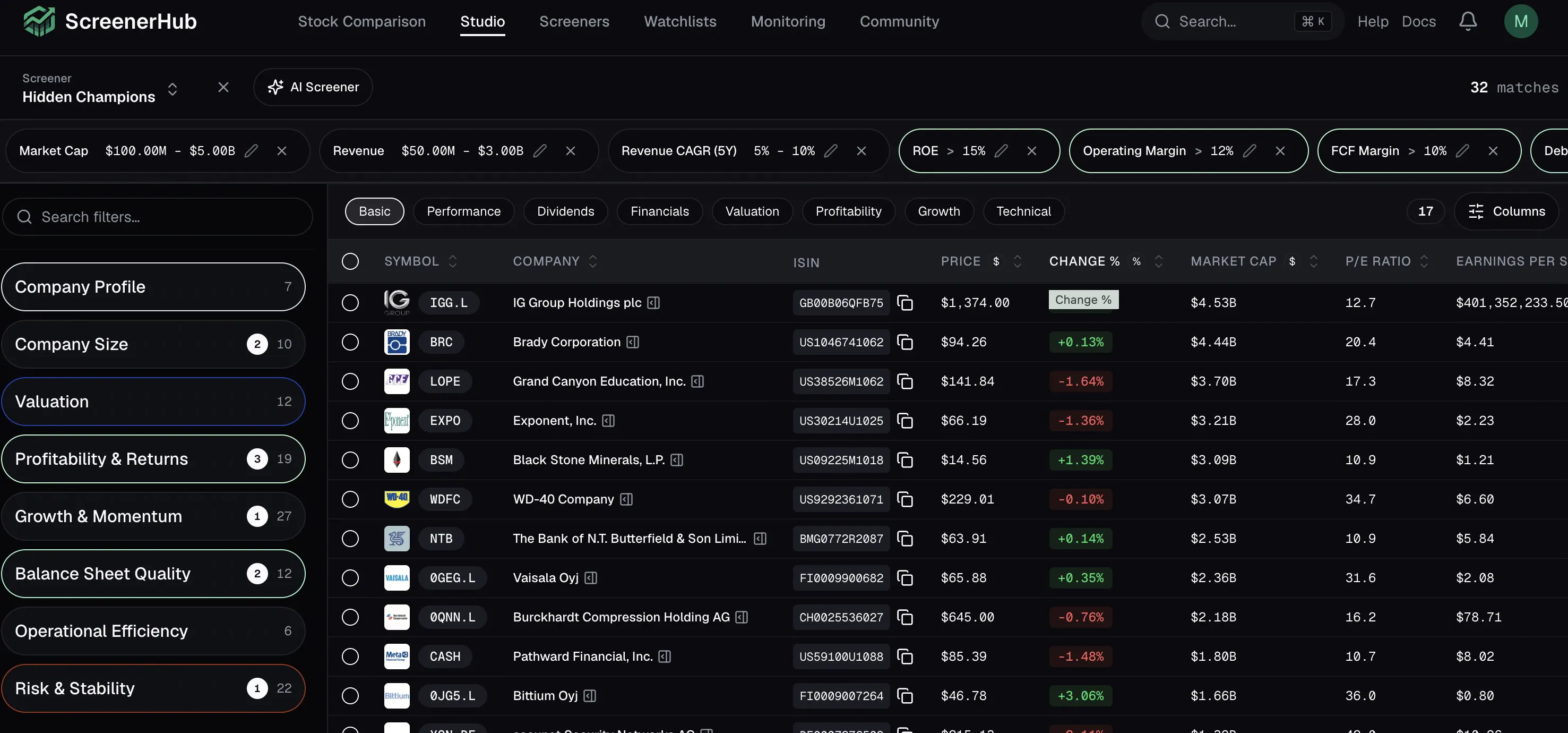Select the NTB row checkbox
The image size is (1568, 733).
tap(350, 539)
